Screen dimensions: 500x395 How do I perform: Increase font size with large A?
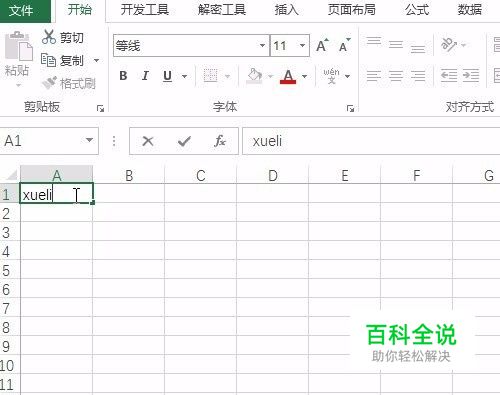(322, 45)
